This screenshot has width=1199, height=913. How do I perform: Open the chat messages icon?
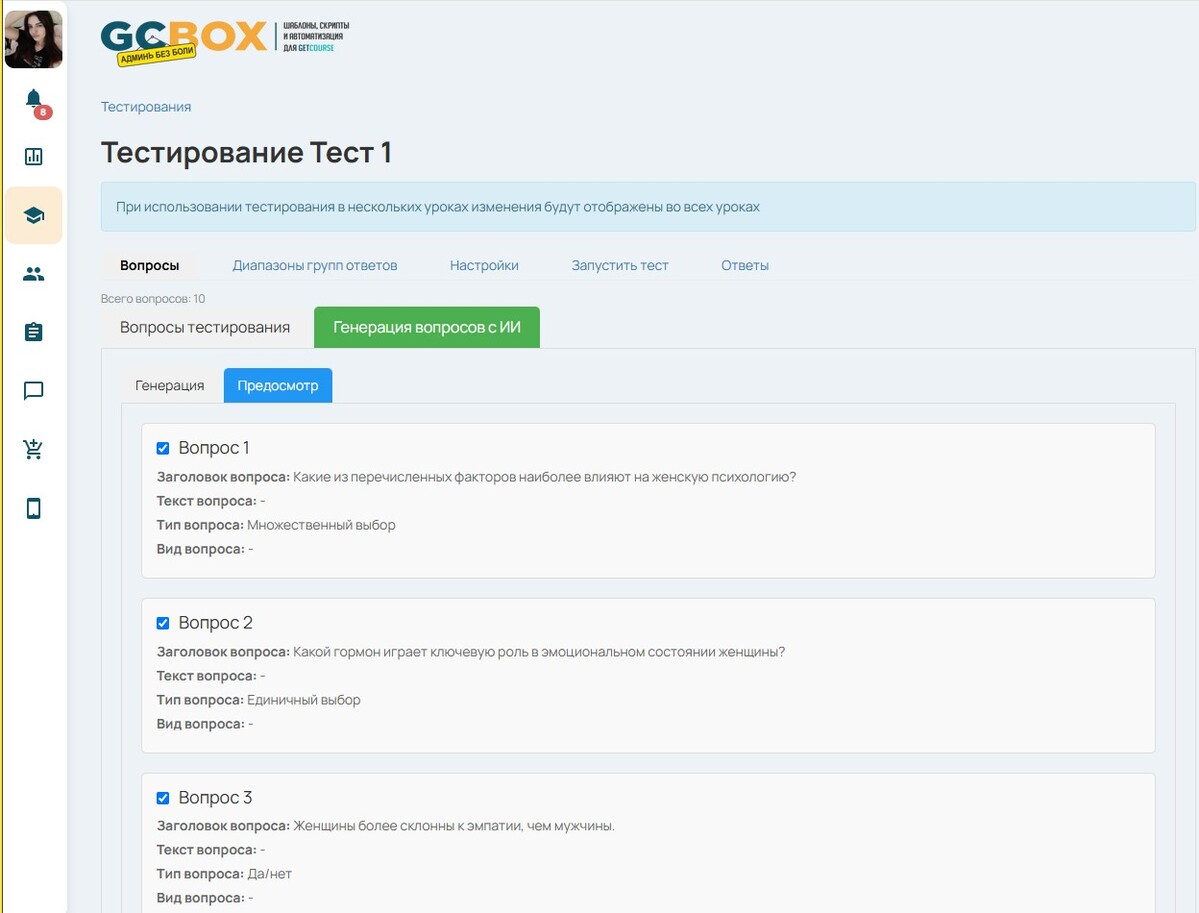pyautogui.click(x=33, y=391)
